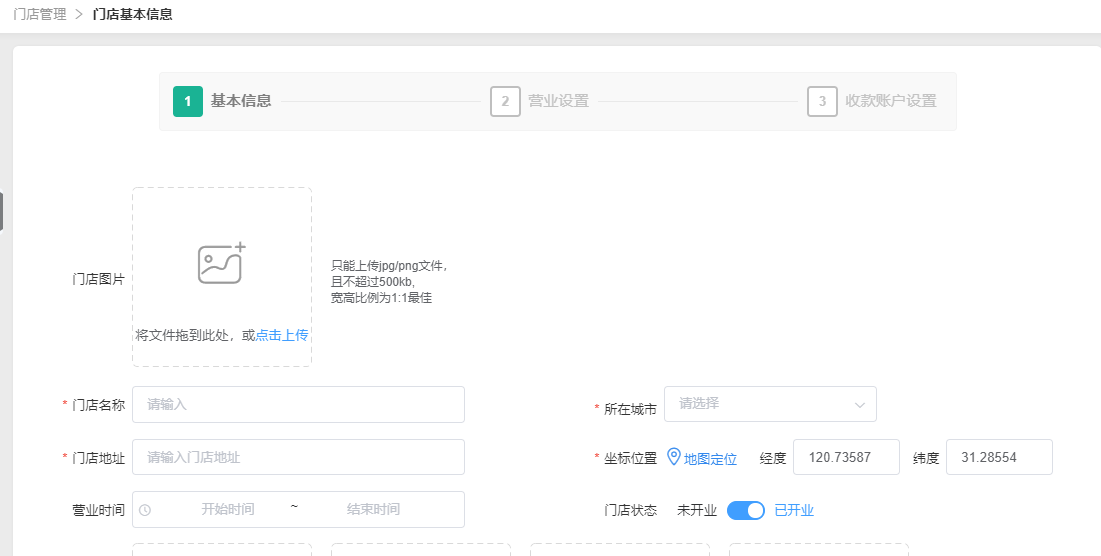Click the 门店名称 input field
This screenshot has width=1101, height=556.
(x=298, y=404)
